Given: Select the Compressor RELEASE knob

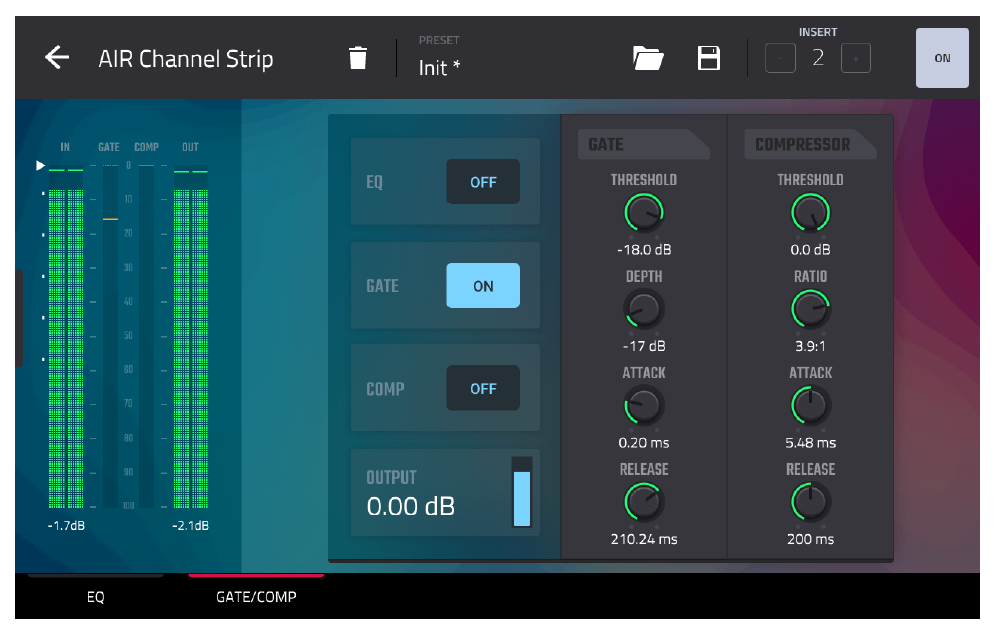Looking at the screenshot, I should click(811, 503).
